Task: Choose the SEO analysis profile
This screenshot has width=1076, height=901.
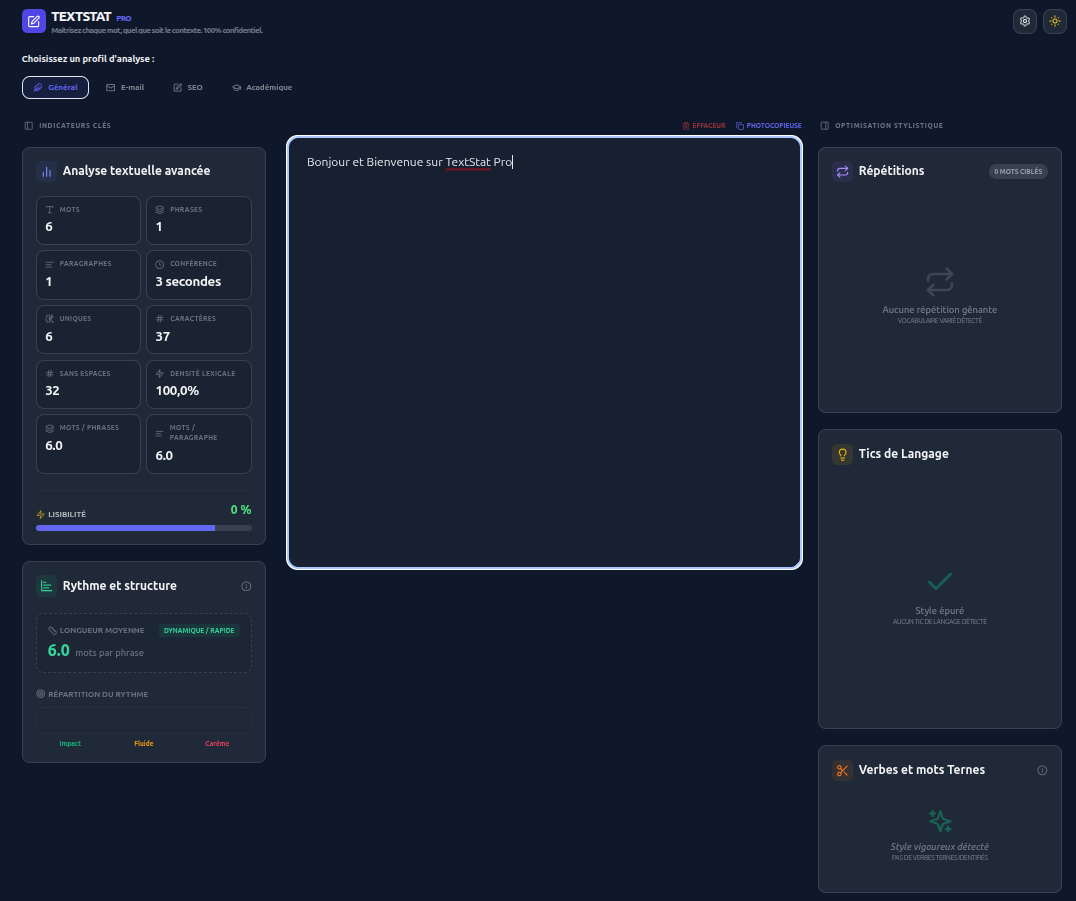Action: [188, 87]
